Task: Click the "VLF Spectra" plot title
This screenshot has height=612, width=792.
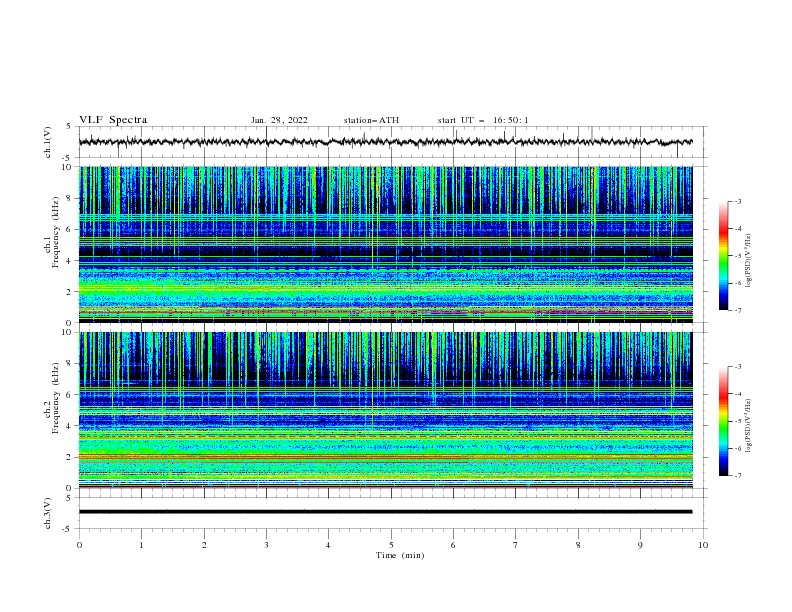Action: click(113, 120)
